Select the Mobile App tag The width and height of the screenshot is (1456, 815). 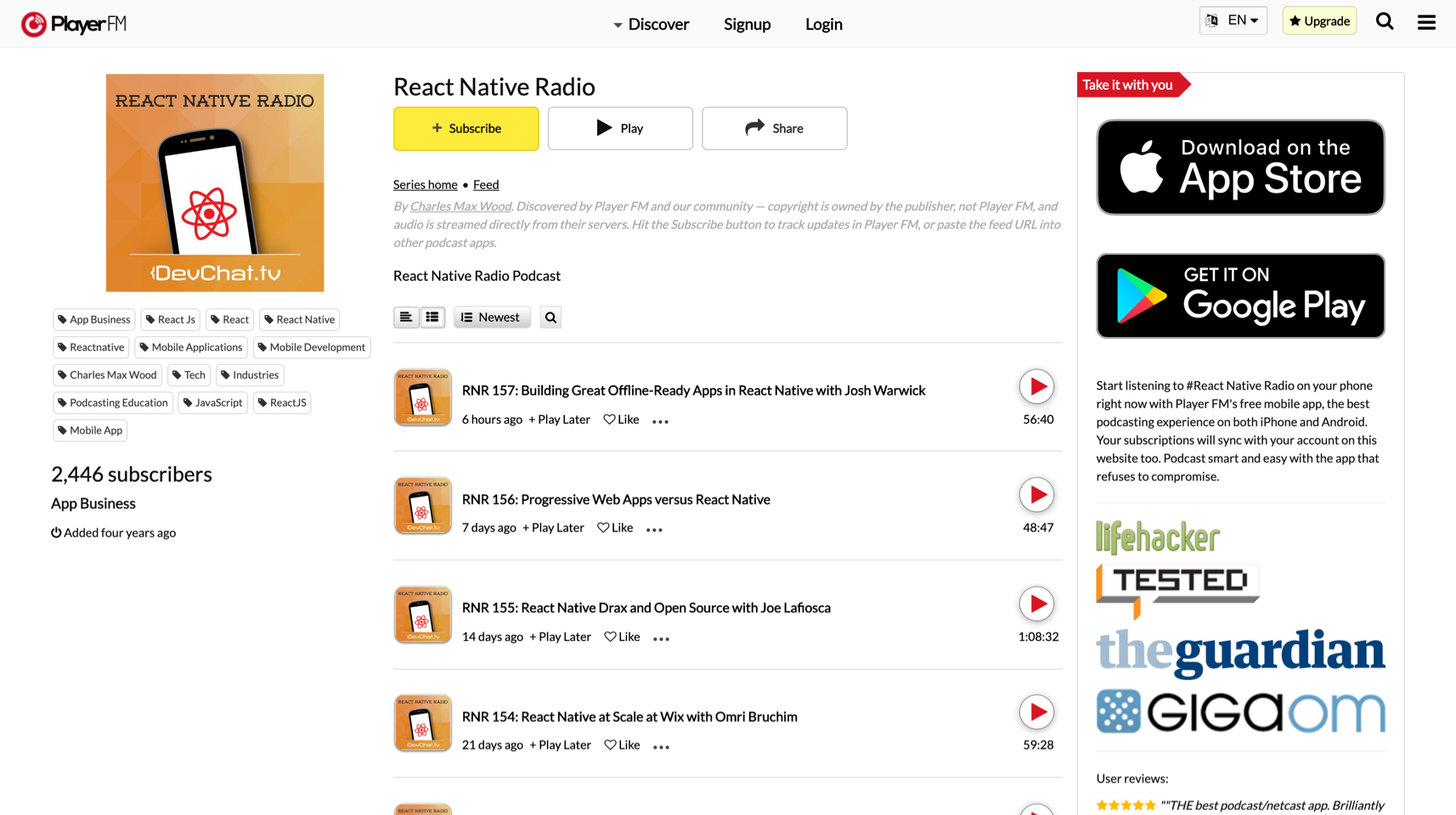(x=90, y=430)
